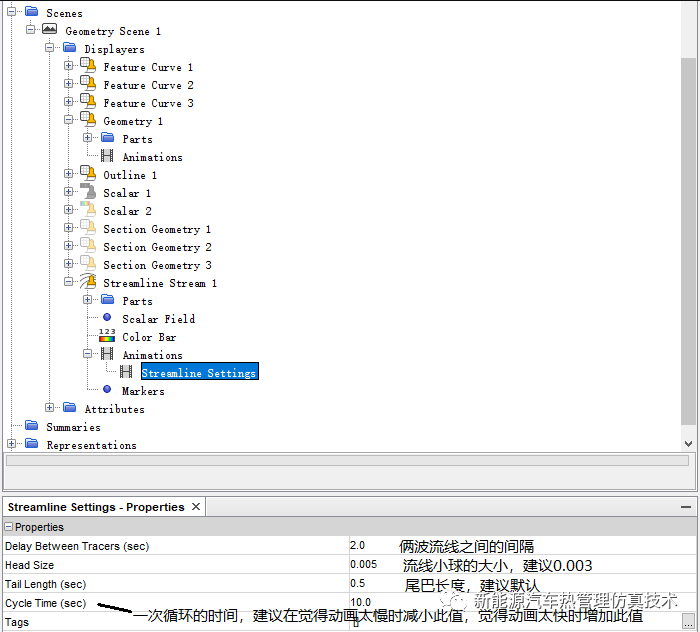This screenshot has height=632, width=700.
Task: Collapse the Geometry 1 node
Action: pyautogui.click(x=68, y=120)
